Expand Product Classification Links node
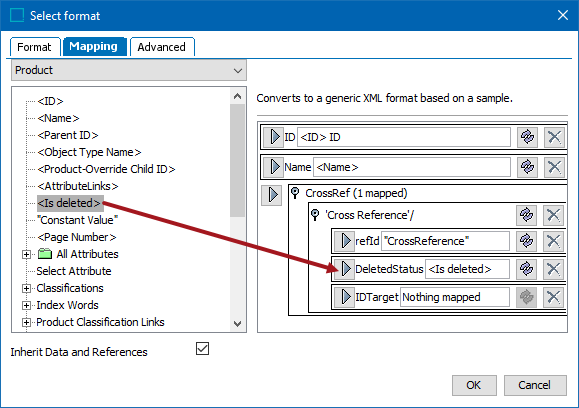Image resolution: width=579 pixels, height=408 pixels. point(26,322)
